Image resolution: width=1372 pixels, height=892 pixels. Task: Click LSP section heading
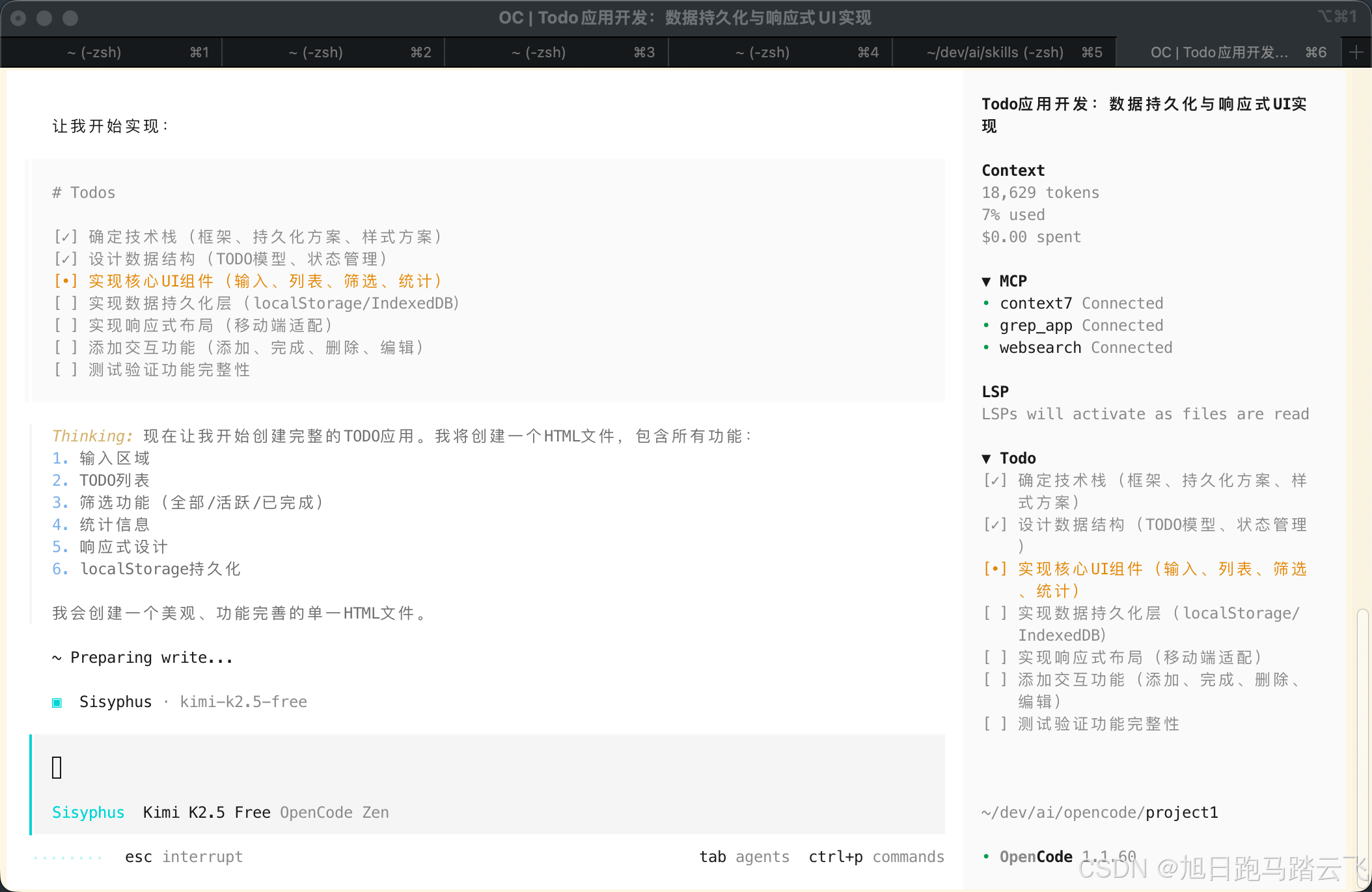(995, 391)
